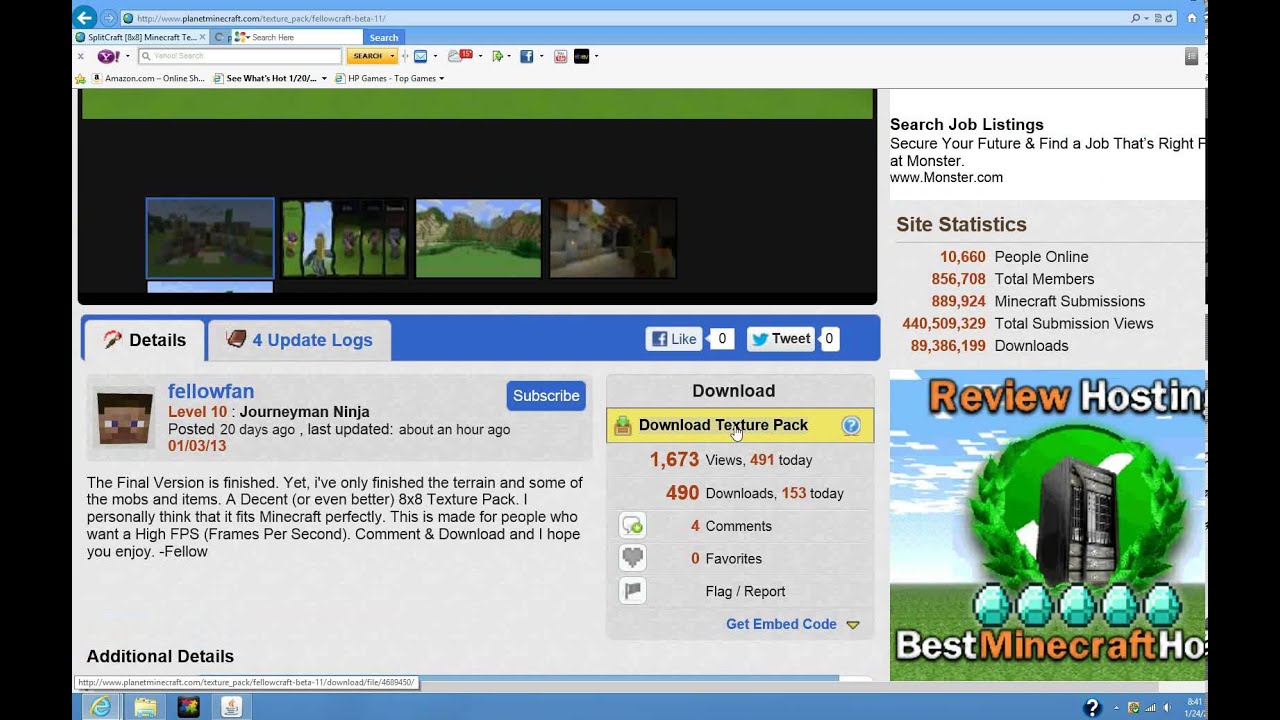Open the YouTube icon on Yahoo toolbar
Viewport: 1280px width, 720px height.
tap(560, 56)
